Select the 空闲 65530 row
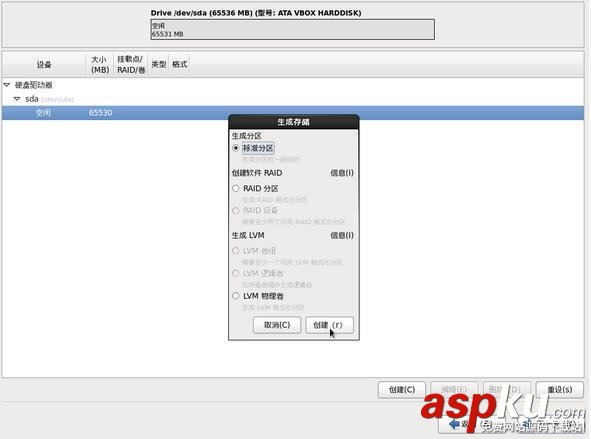This screenshot has width=591, height=439. coord(293,113)
